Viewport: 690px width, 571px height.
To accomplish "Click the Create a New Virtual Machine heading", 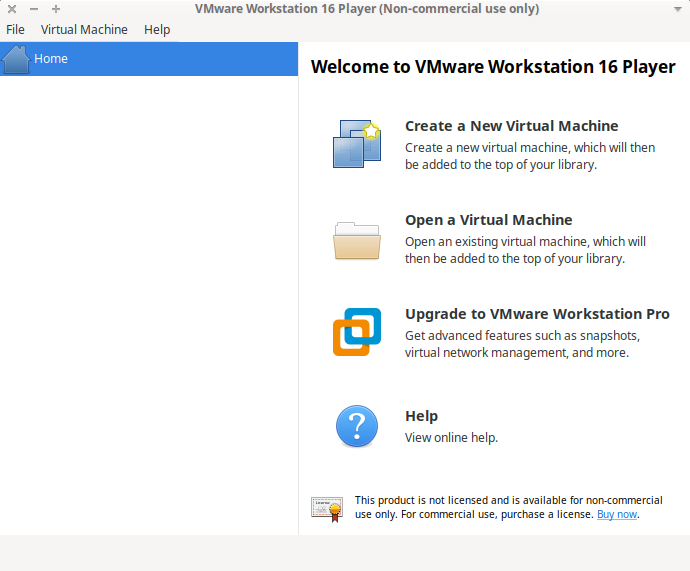I will [511, 126].
